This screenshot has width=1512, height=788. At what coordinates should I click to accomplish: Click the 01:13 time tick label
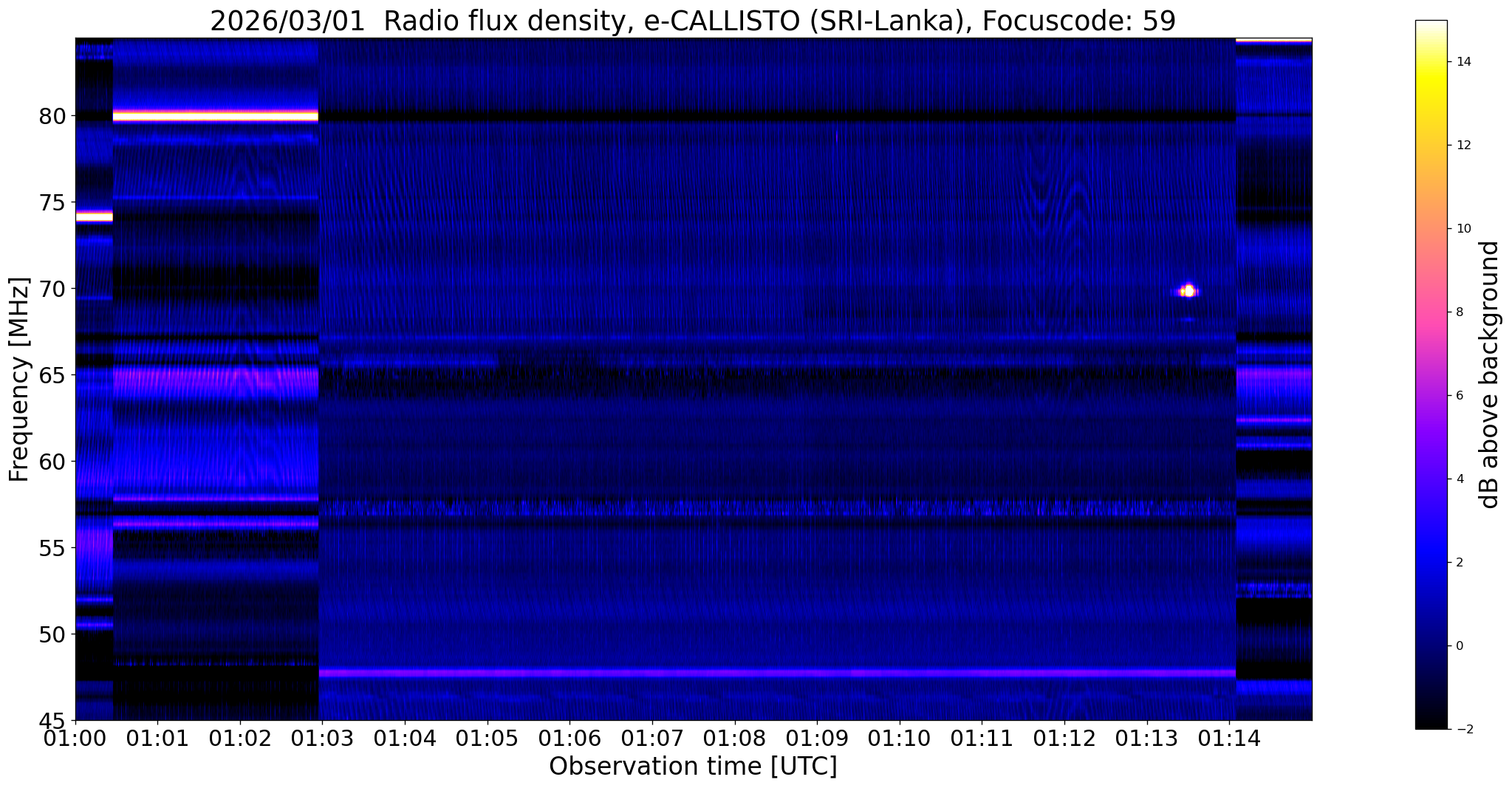click(1146, 738)
